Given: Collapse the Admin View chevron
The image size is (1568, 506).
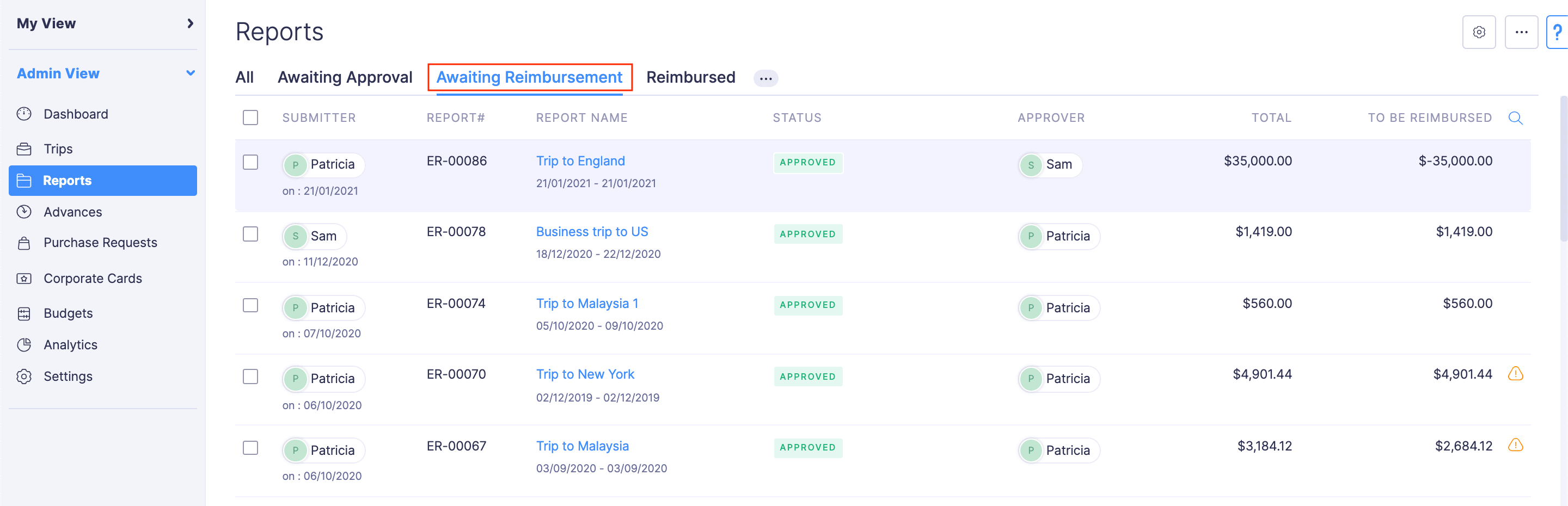Looking at the screenshot, I should (190, 73).
